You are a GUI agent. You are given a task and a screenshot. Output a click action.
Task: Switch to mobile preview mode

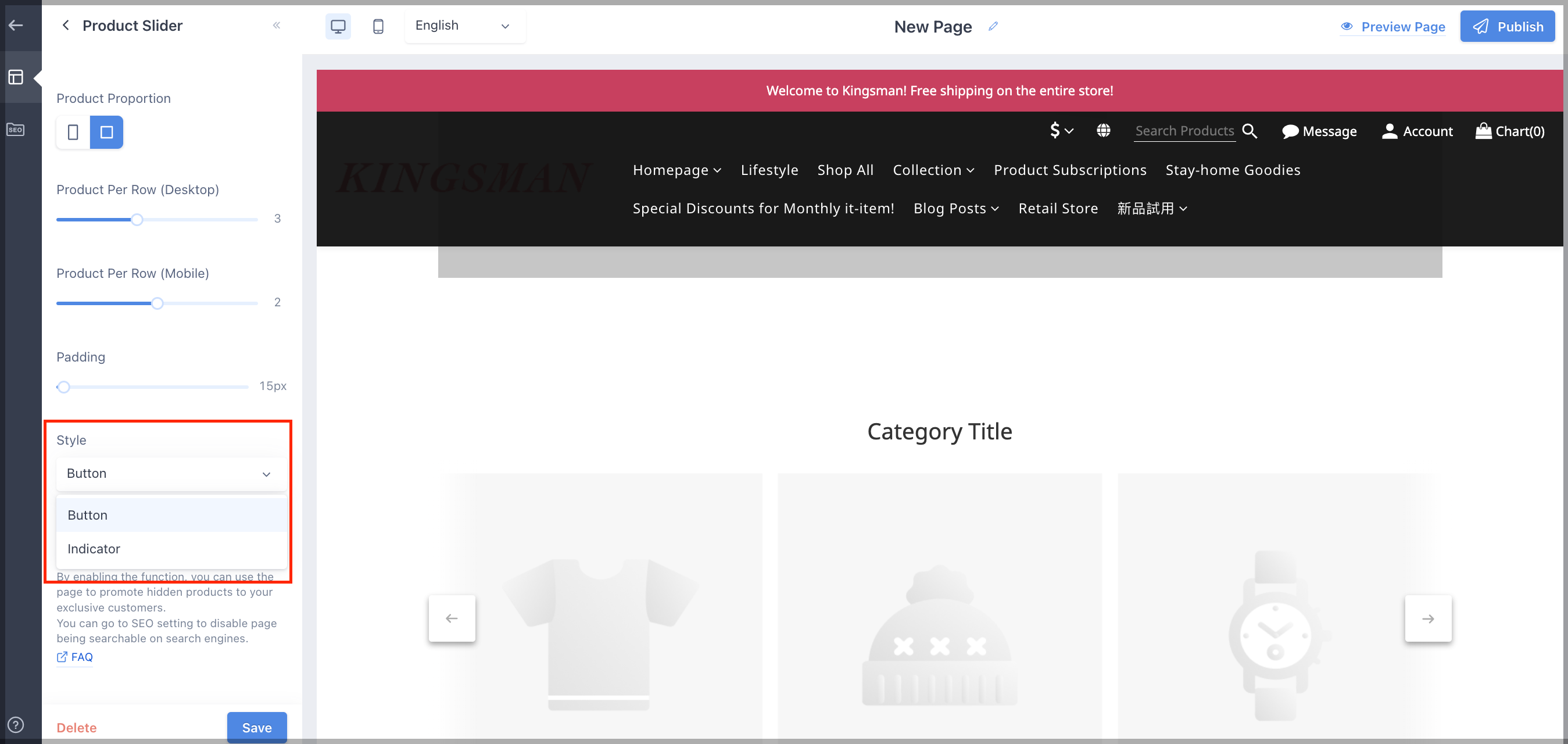click(x=378, y=26)
